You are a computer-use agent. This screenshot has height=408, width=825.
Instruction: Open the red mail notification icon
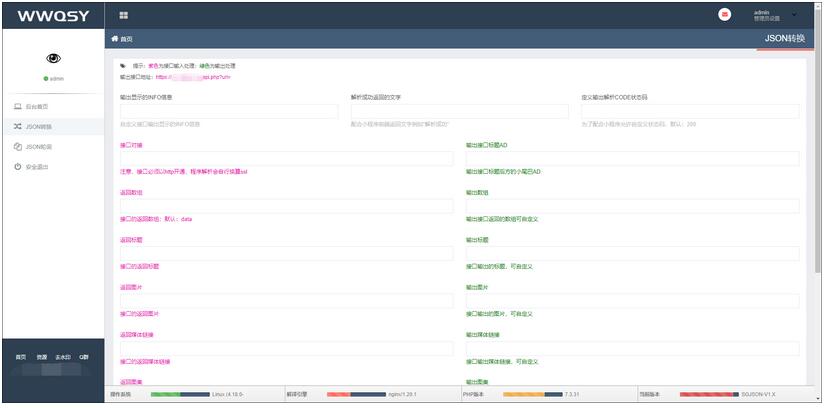(725, 15)
